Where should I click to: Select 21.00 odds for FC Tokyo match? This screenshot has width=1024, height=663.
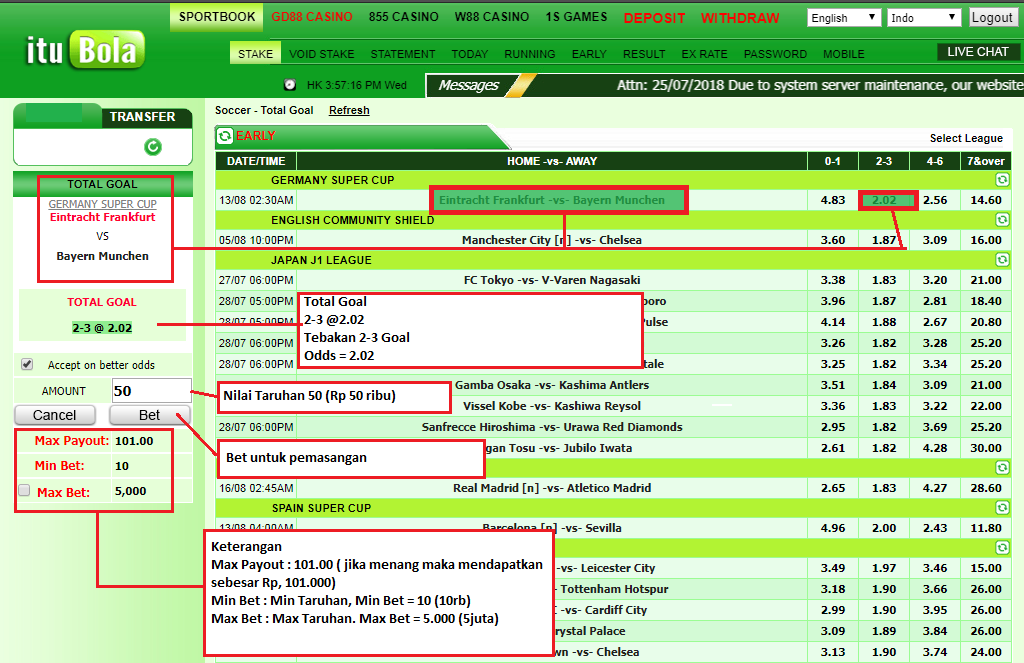985,280
